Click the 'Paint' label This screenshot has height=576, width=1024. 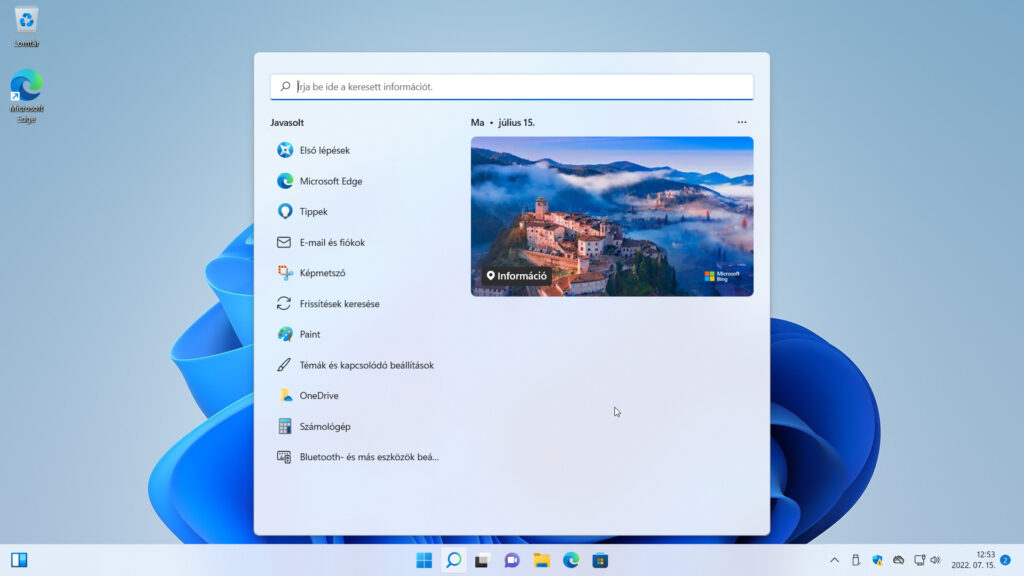(310, 334)
